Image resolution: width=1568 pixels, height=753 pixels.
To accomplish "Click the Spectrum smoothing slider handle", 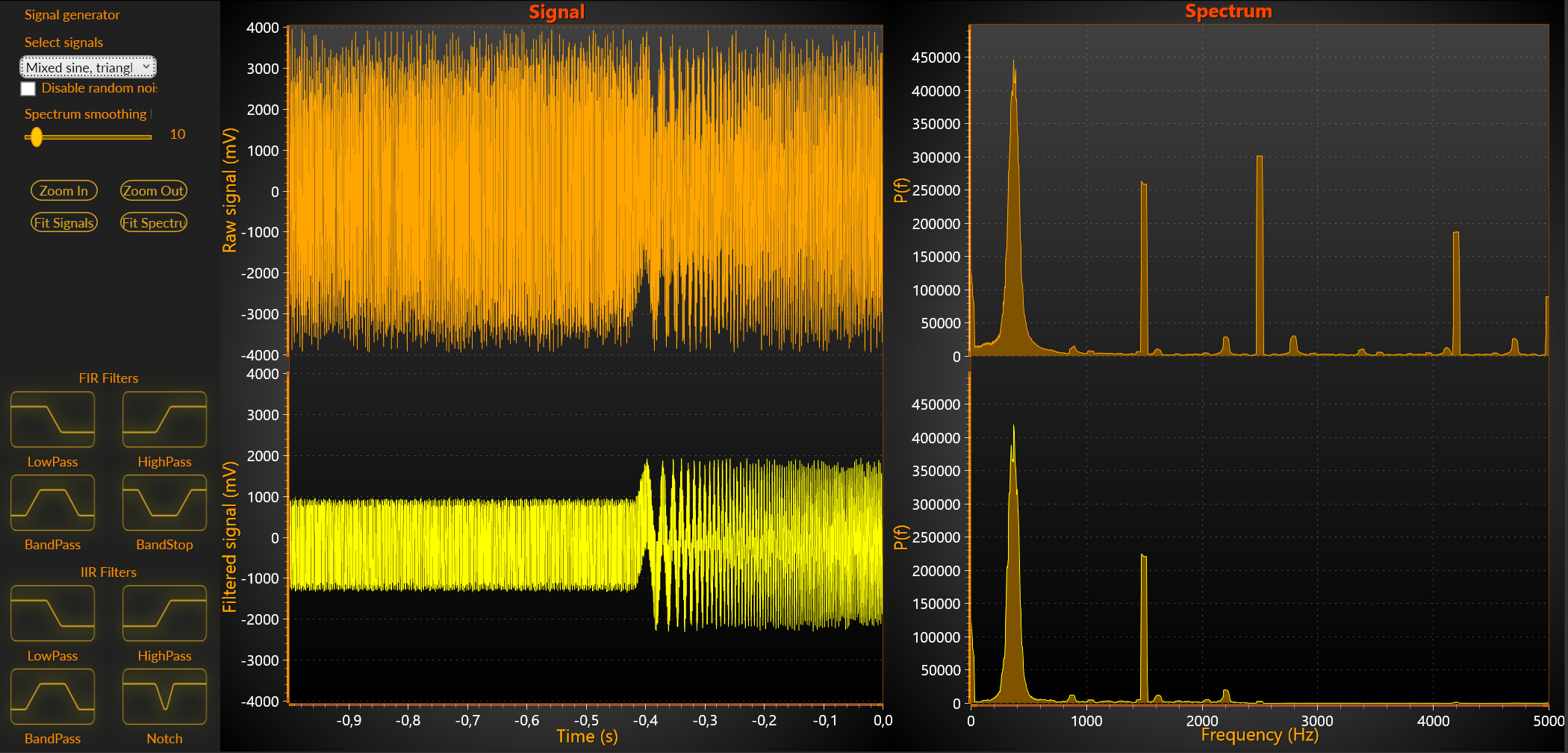I will [x=37, y=137].
